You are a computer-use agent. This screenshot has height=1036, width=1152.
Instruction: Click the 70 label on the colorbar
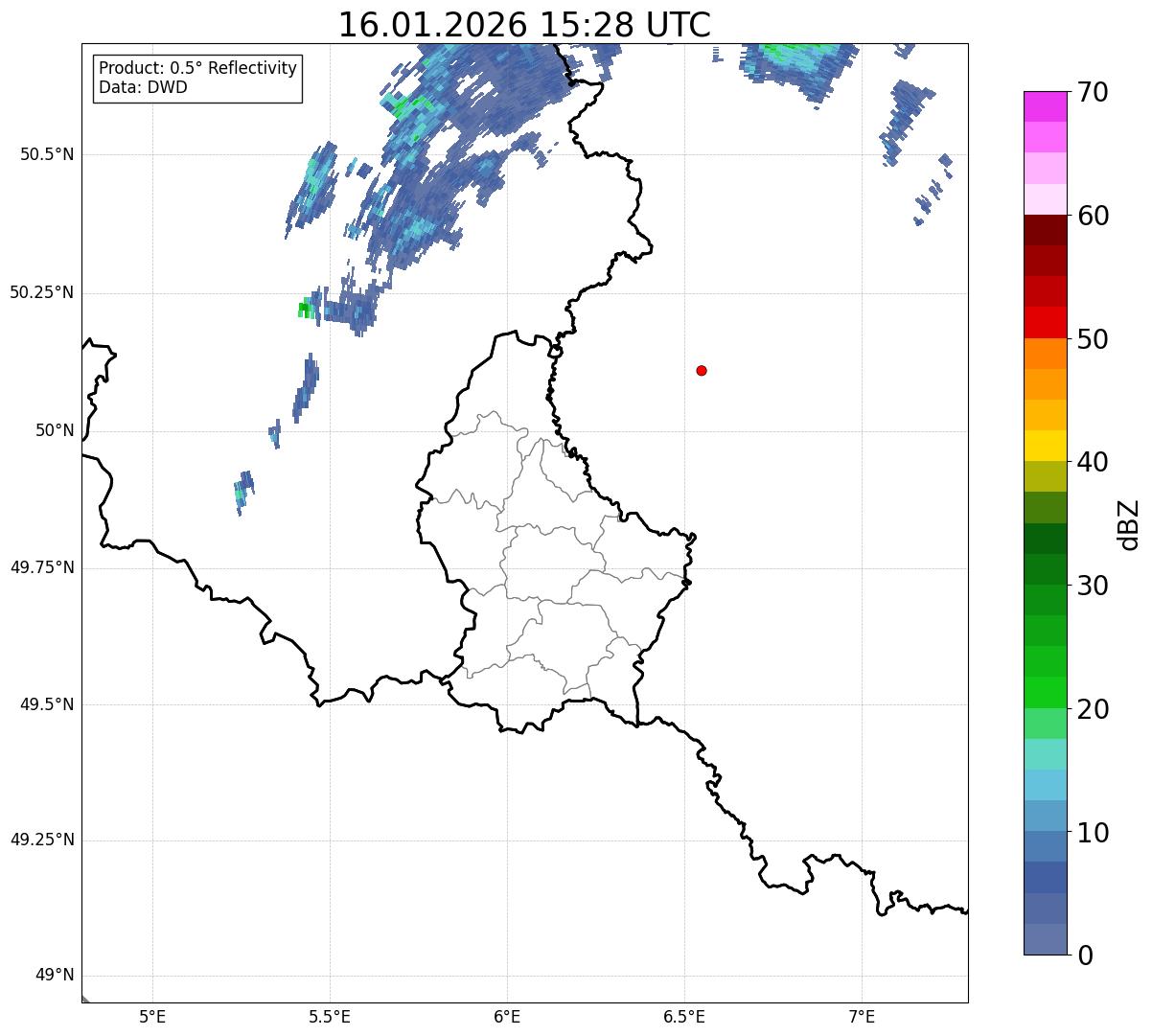pos(1093,93)
